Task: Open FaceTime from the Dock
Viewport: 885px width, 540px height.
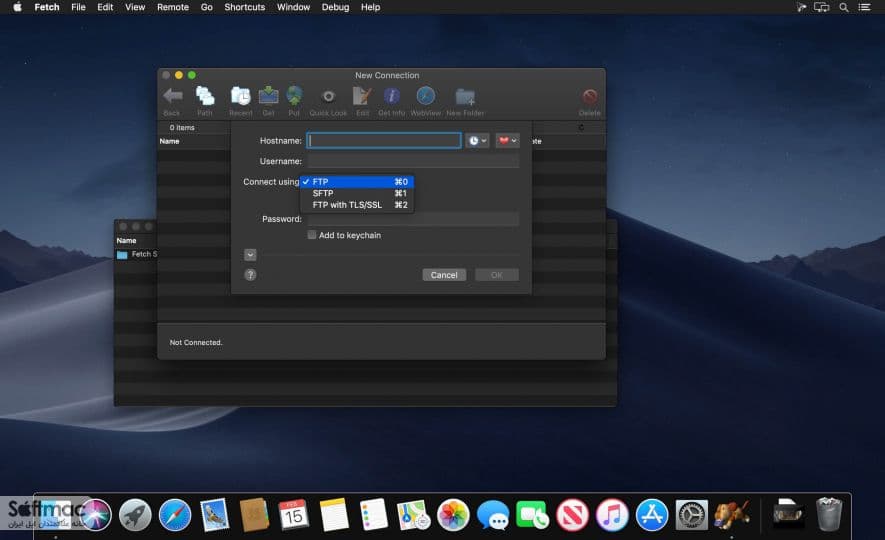Action: pos(532,515)
